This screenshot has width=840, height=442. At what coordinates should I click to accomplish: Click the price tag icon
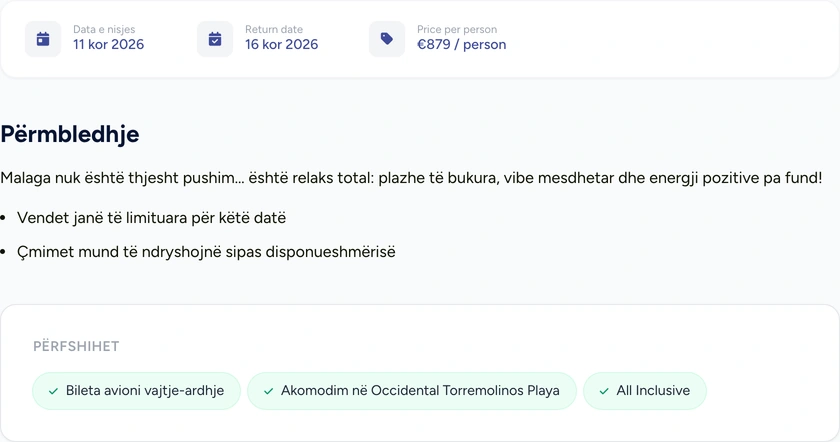point(387,39)
